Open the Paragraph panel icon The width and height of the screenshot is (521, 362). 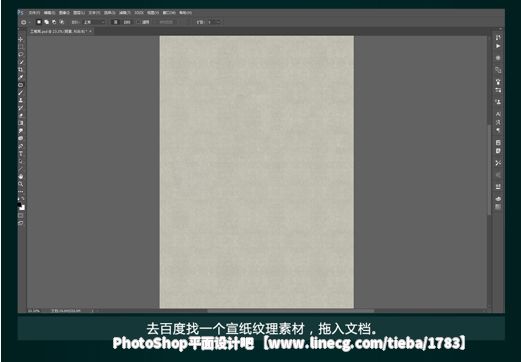click(x=498, y=130)
